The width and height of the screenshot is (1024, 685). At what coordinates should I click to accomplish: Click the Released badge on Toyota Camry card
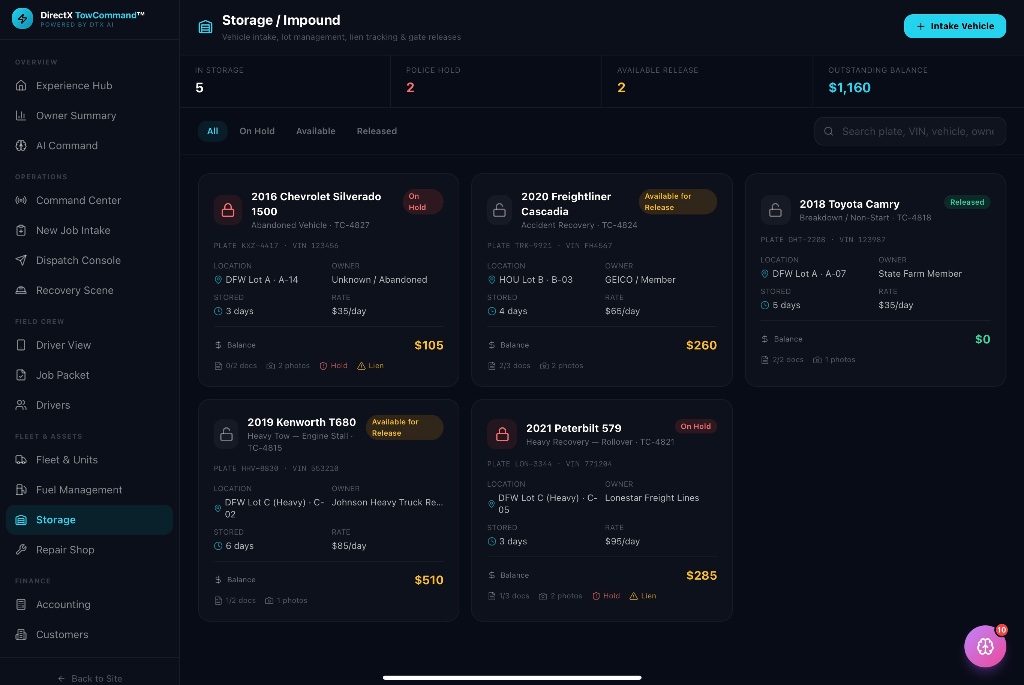point(967,202)
